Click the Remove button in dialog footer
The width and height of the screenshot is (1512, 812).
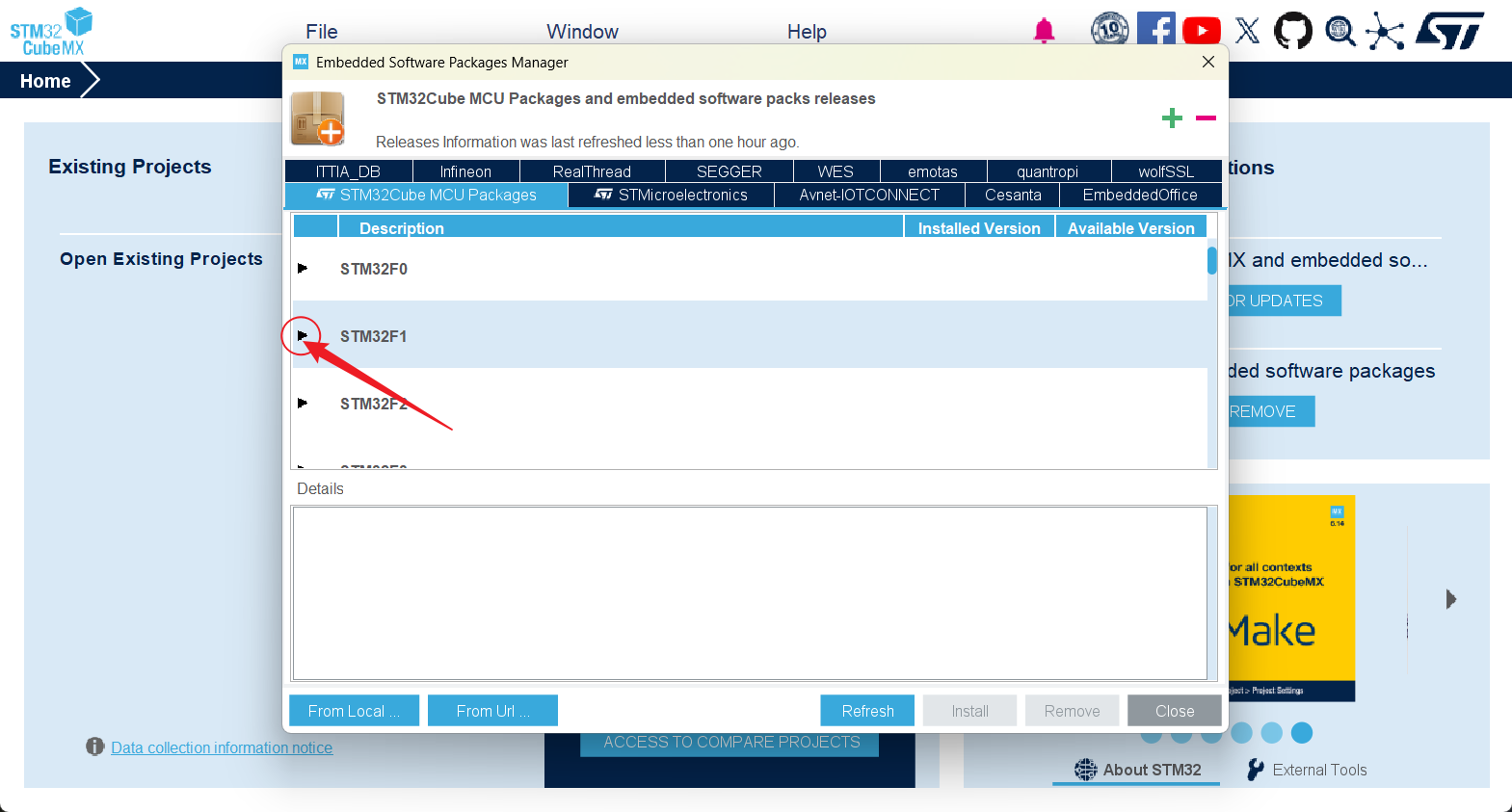(x=1072, y=711)
